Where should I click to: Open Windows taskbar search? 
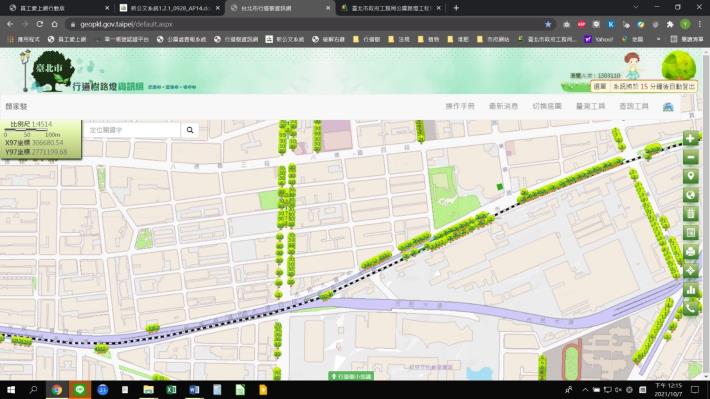point(34,389)
